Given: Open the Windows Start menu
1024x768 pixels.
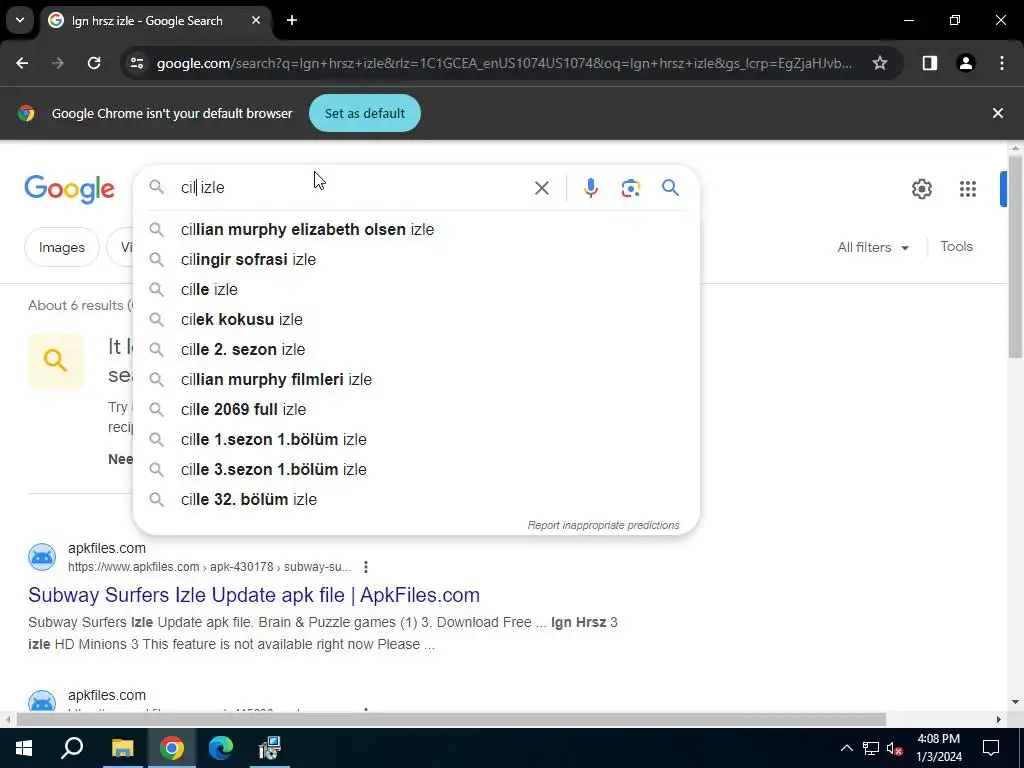Looking at the screenshot, I should click(x=24, y=748).
